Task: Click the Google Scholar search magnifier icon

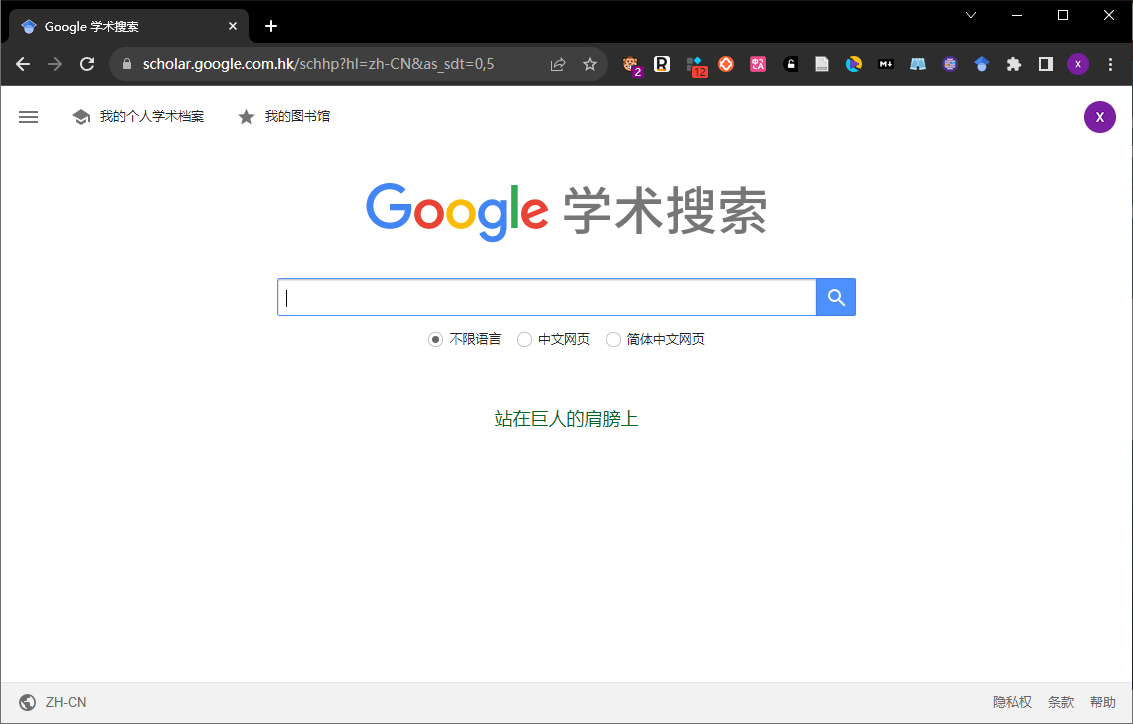Action: (x=835, y=297)
